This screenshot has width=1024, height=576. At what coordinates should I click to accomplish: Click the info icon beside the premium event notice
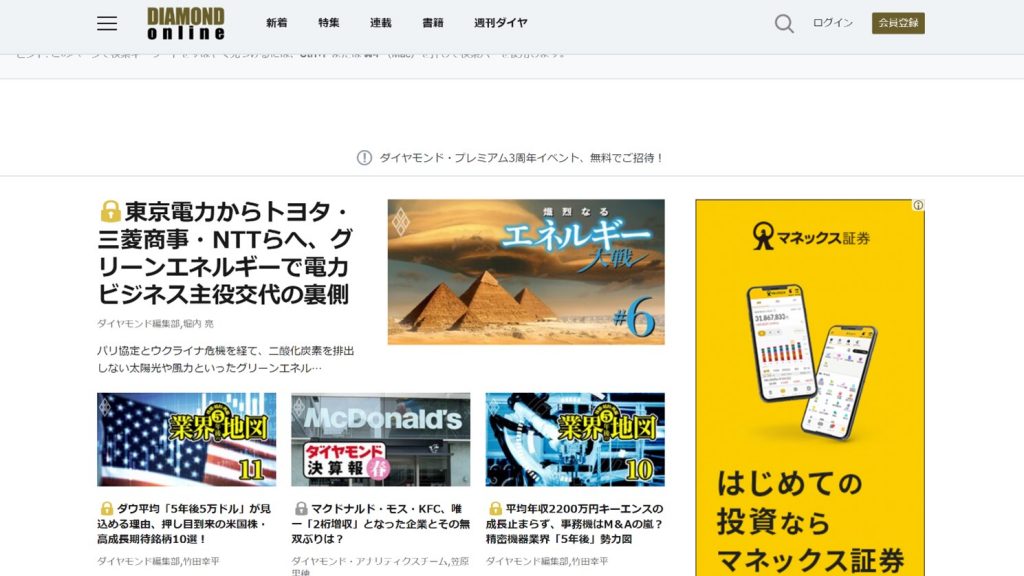click(364, 157)
